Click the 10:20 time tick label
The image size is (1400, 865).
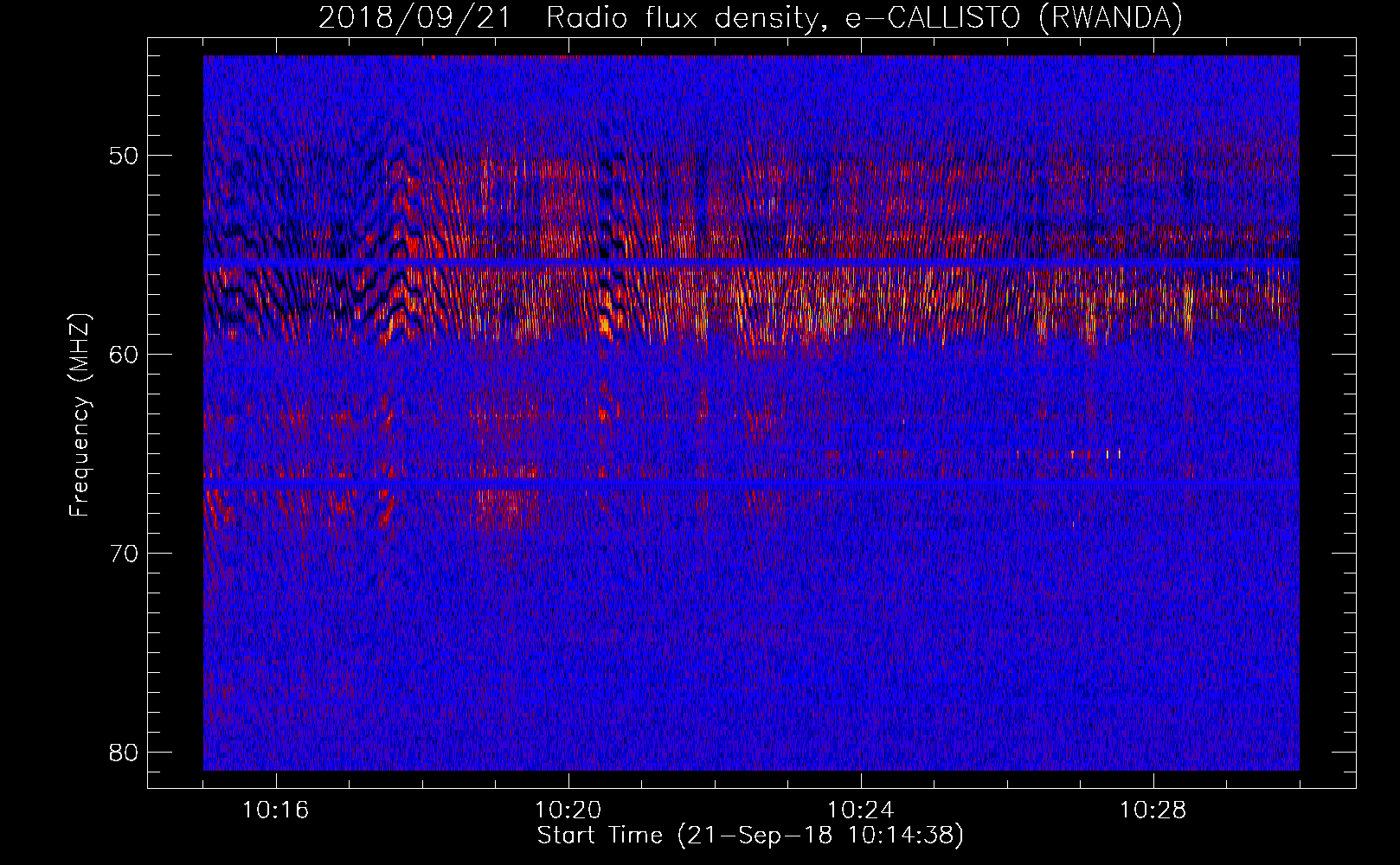(x=568, y=811)
